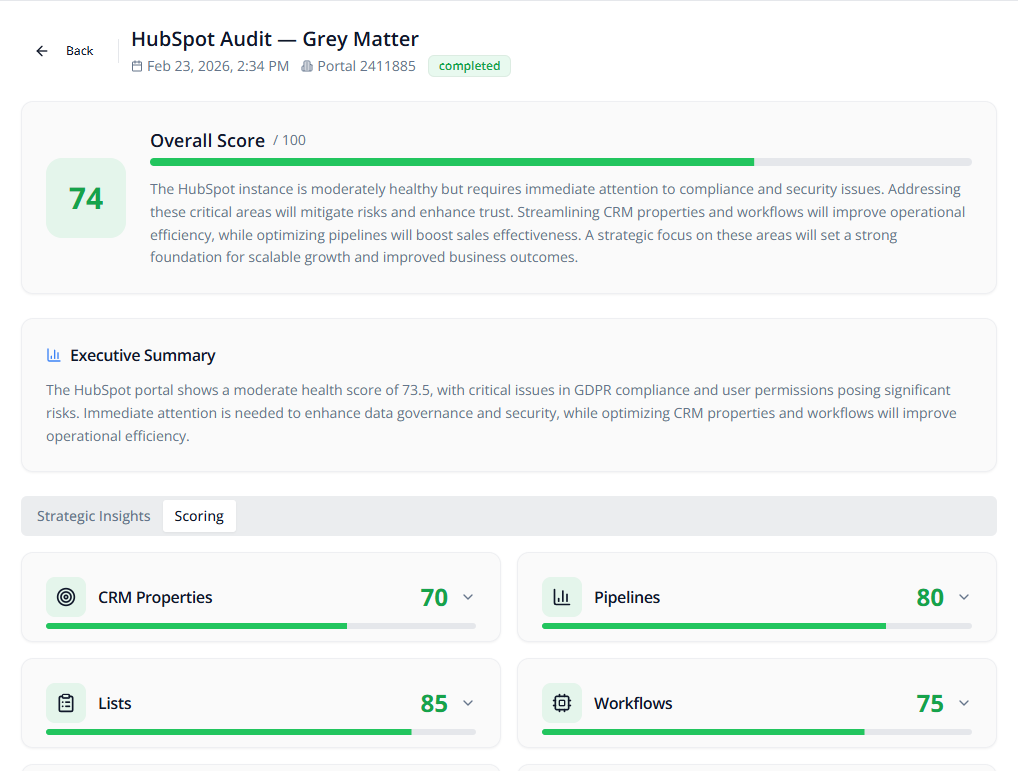Expand the CRM Properties score section
The height and width of the screenshot is (771, 1018).
tap(468, 597)
